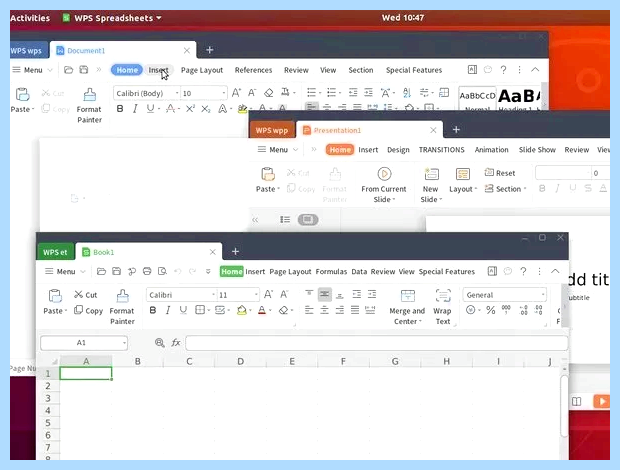Image resolution: width=620 pixels, height=470 pixels.
Task: Click the fx insert function icon
Action: click(x=176, y=343)
